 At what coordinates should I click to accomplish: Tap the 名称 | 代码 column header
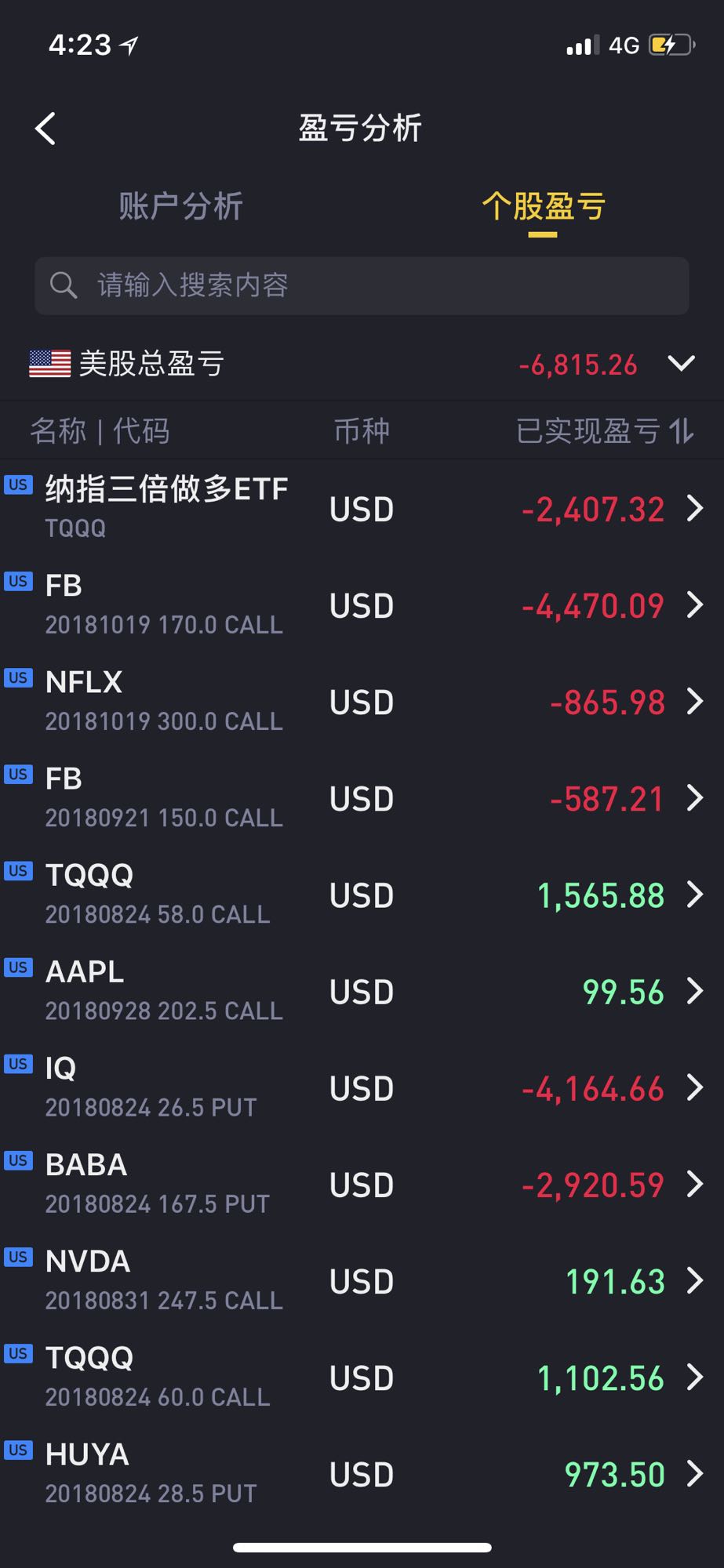pyautogui.click(x=100, y=430)
